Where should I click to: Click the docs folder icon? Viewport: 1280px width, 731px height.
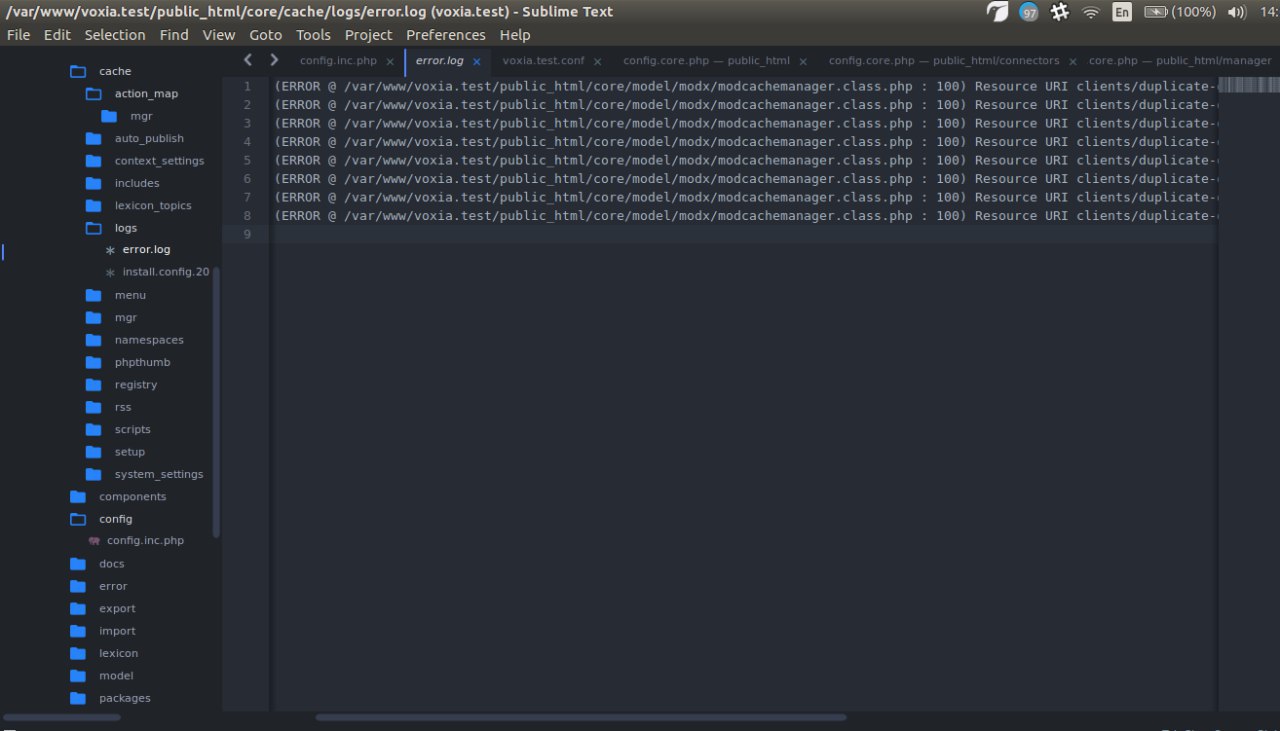(78, 564)
